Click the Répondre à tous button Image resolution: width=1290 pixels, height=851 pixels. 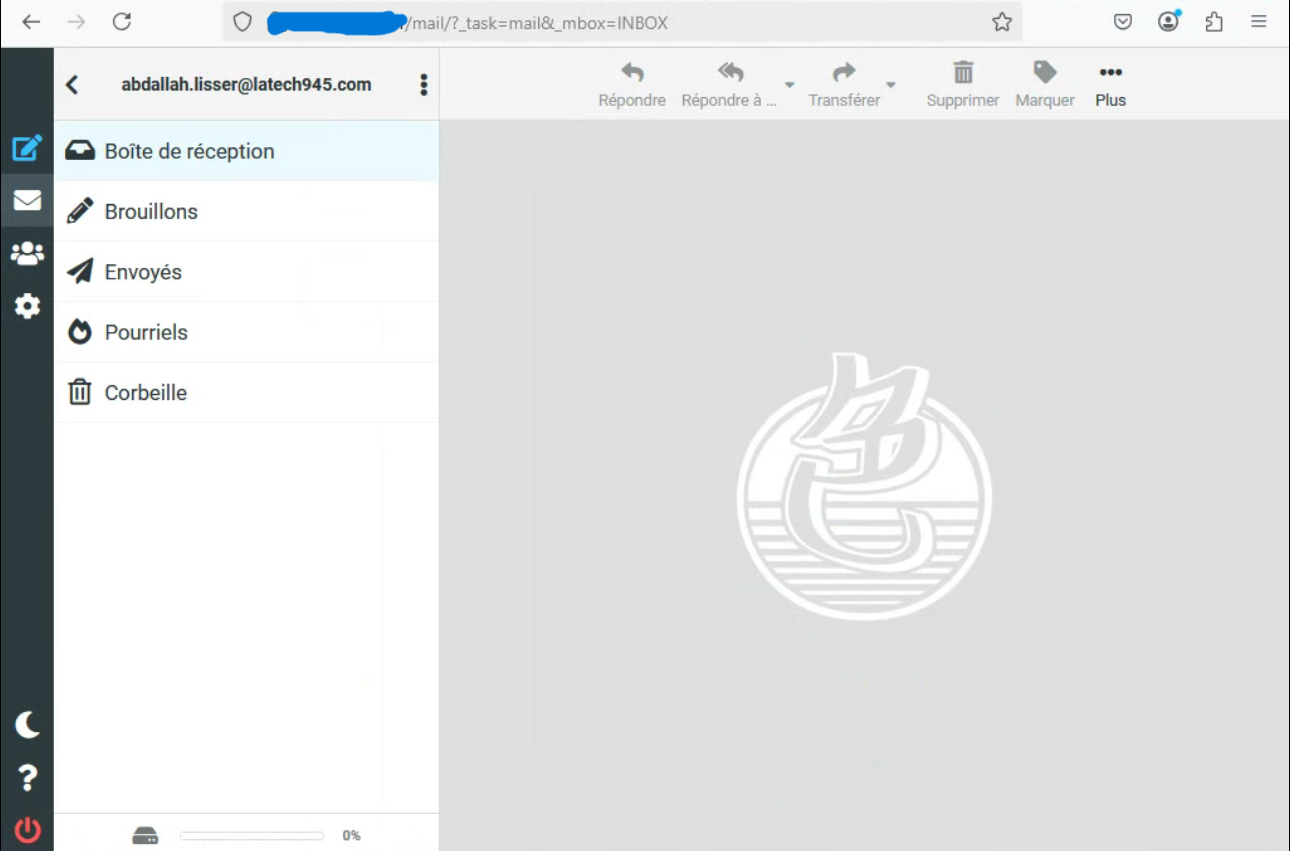click(x=729, y=85)
